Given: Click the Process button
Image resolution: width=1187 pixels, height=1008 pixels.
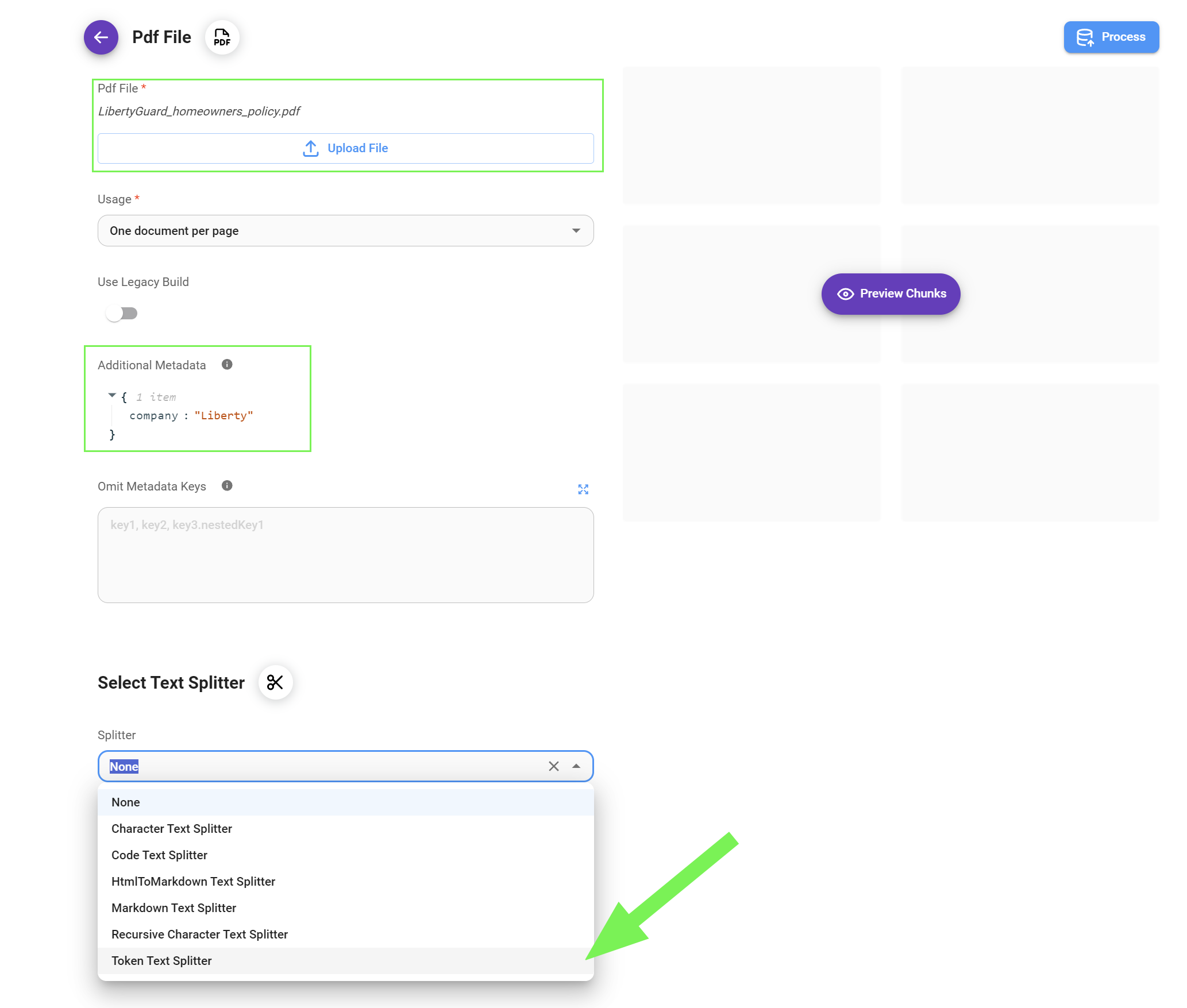Looking at the screenshot, I should point(1111,37).
